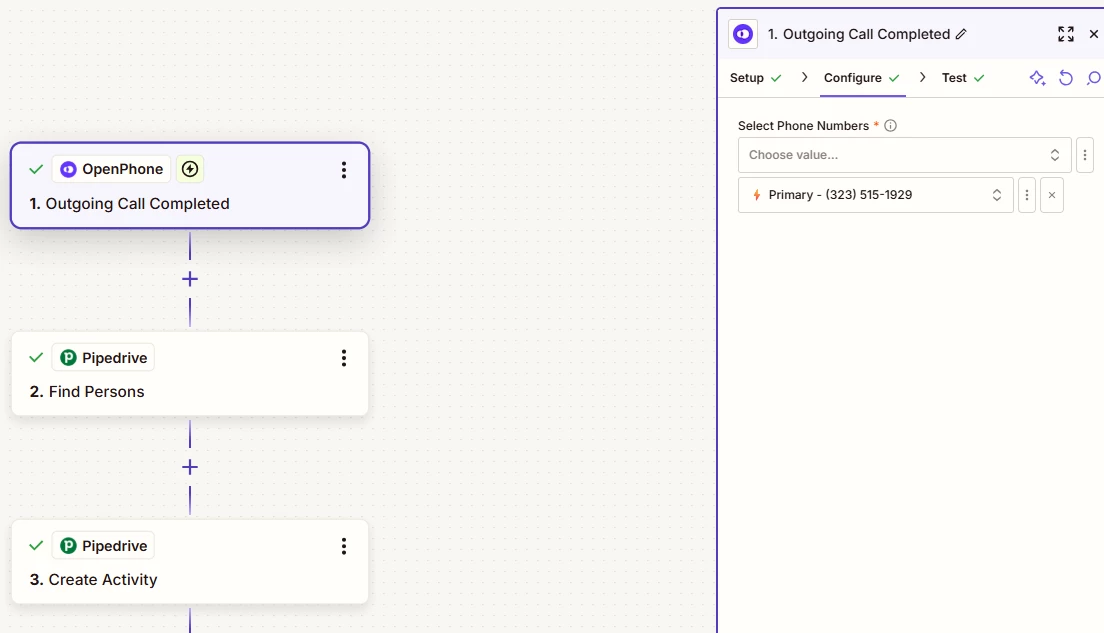
Task: Open three-dot menu on Find Persons step
Action: [344, 358]
